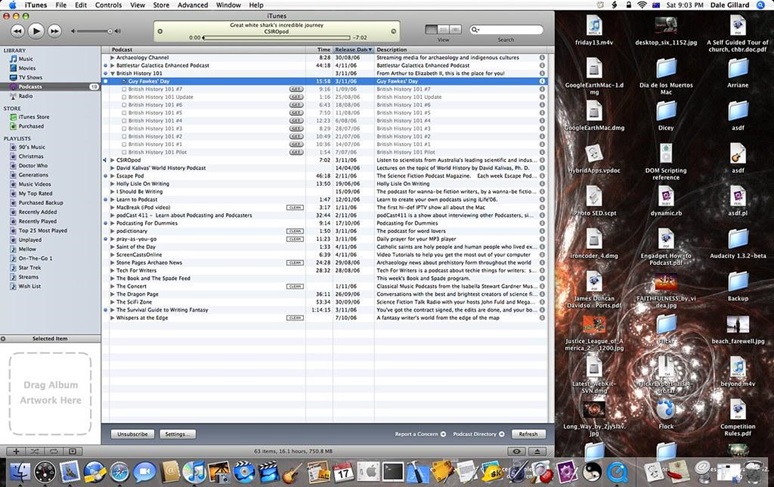The width and height of the screenshot is (774, 487).
Task: Adjust the iTunes volume slider
Action: click(x=94, y=31)
